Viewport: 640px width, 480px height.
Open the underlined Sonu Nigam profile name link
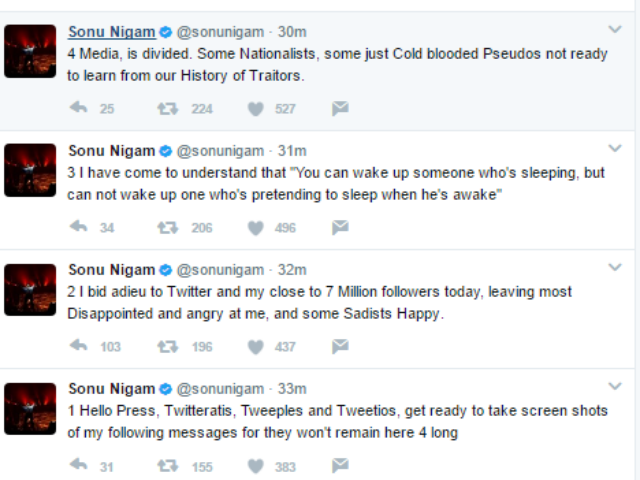pos(112,32)
